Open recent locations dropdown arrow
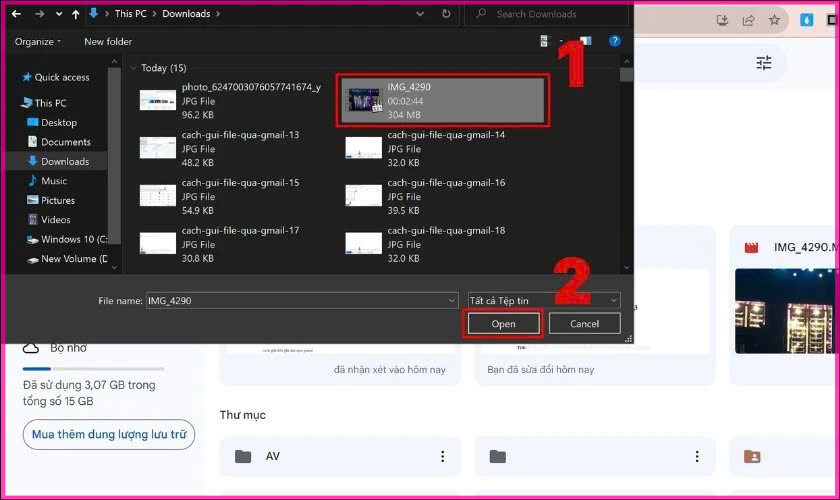Screen dimensions: 840x500 click(59, 14)
